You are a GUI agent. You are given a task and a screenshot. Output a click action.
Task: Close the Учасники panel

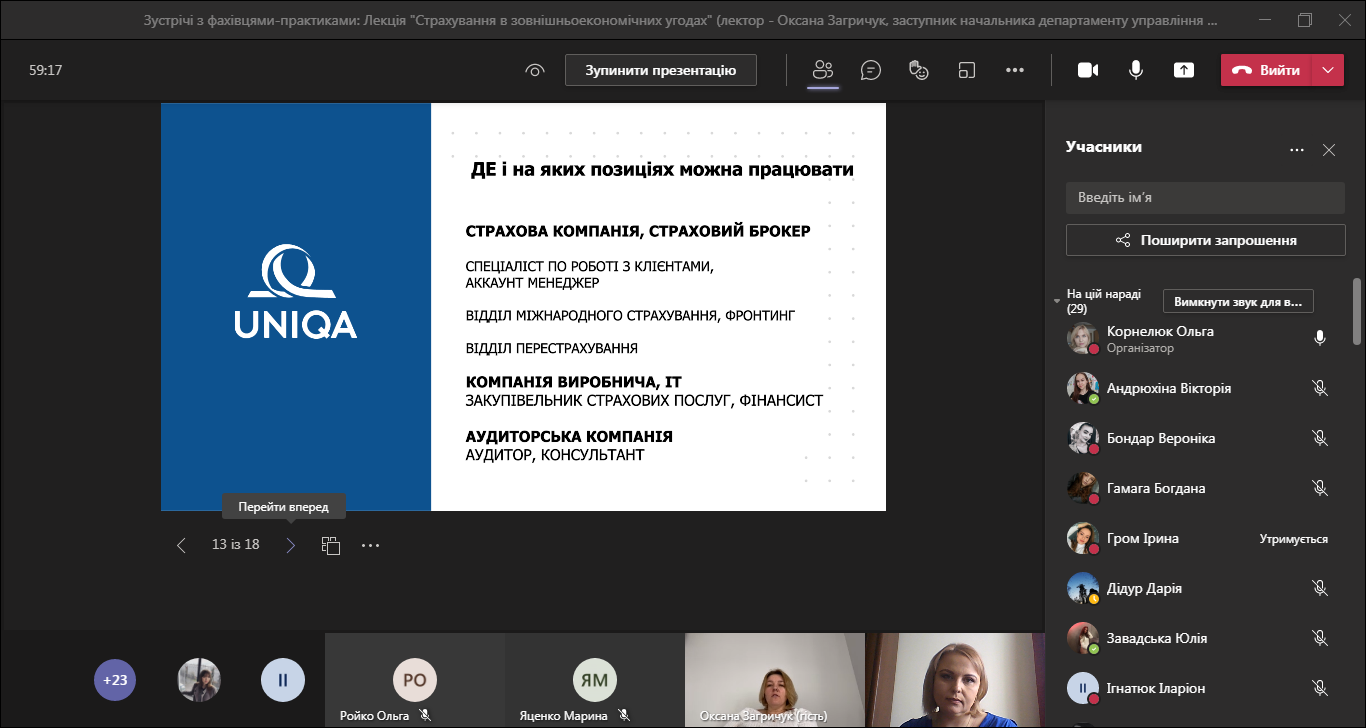[1329, 150]
